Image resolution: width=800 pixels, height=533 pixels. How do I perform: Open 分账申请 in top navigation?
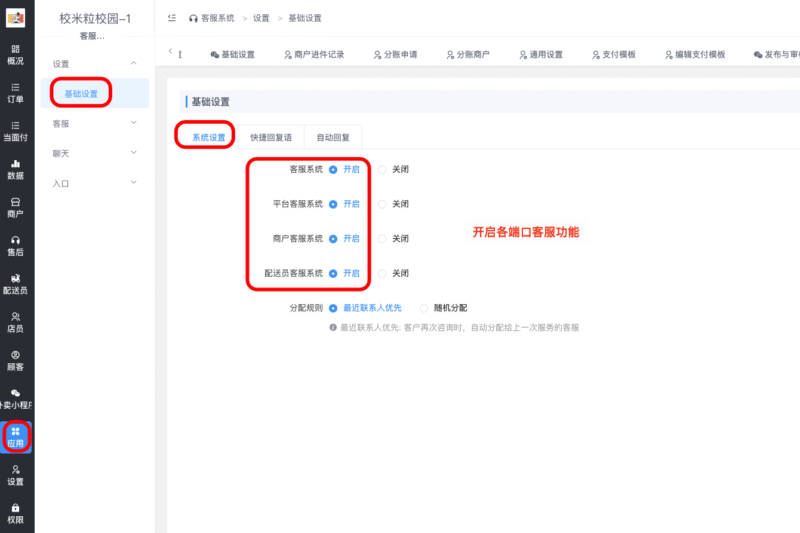[394, 55]
